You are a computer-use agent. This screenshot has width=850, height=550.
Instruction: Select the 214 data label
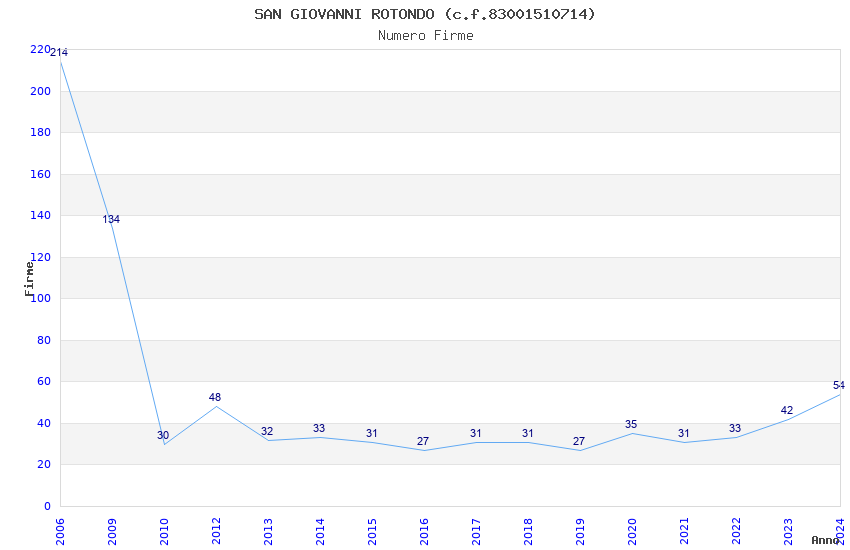coord(59,53)
